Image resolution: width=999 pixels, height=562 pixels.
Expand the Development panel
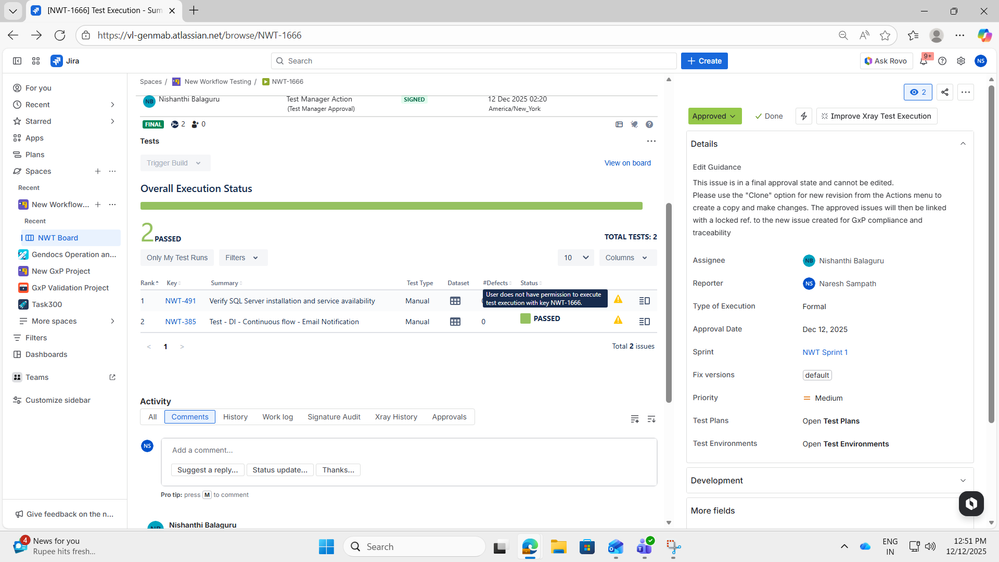(963, 480)
